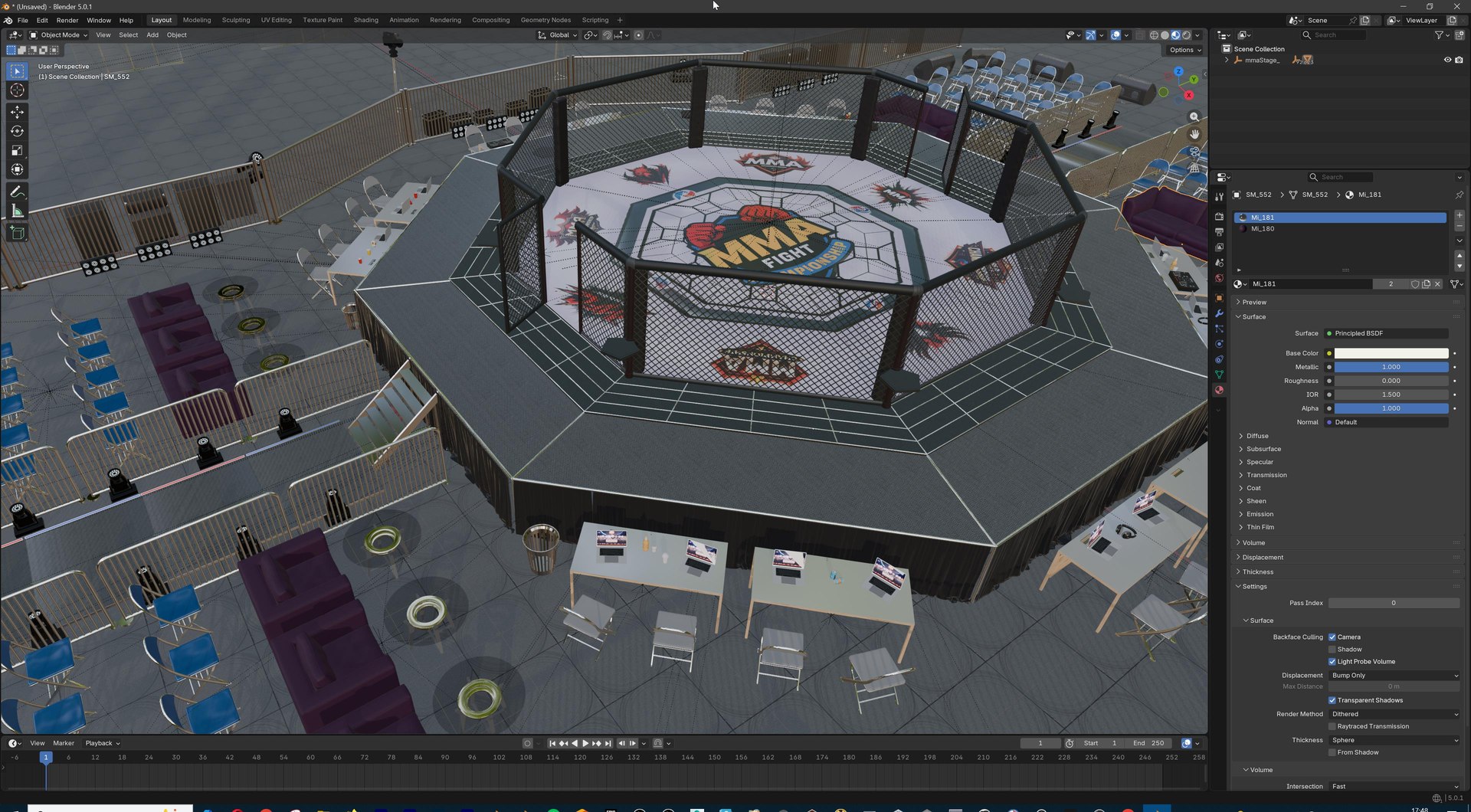1471x812 pixels.
Task: Enable From Shadow checkbox
Action: point(1332,752)
